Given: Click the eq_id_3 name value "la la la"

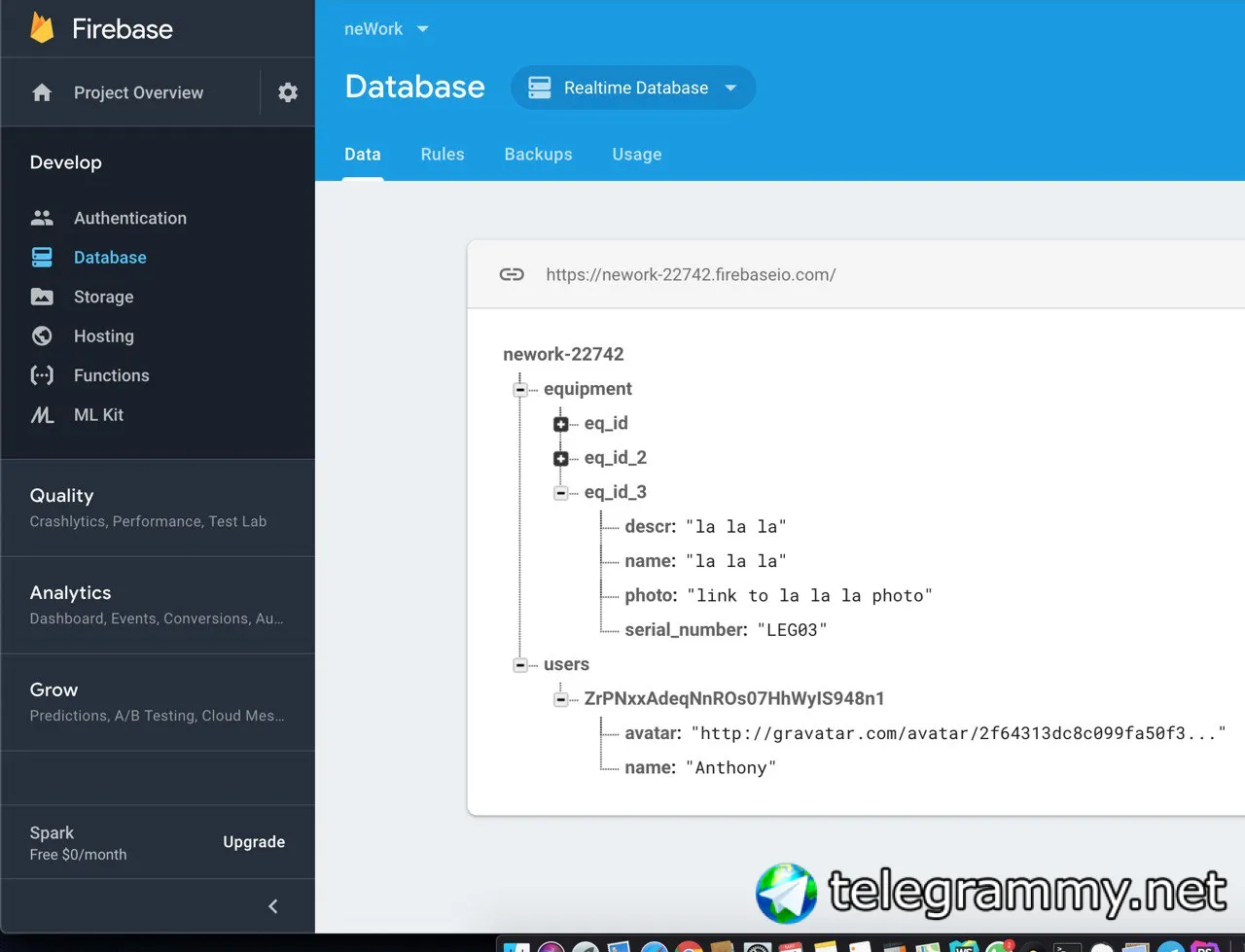Looking at the screenshot, I should (736, 561).
